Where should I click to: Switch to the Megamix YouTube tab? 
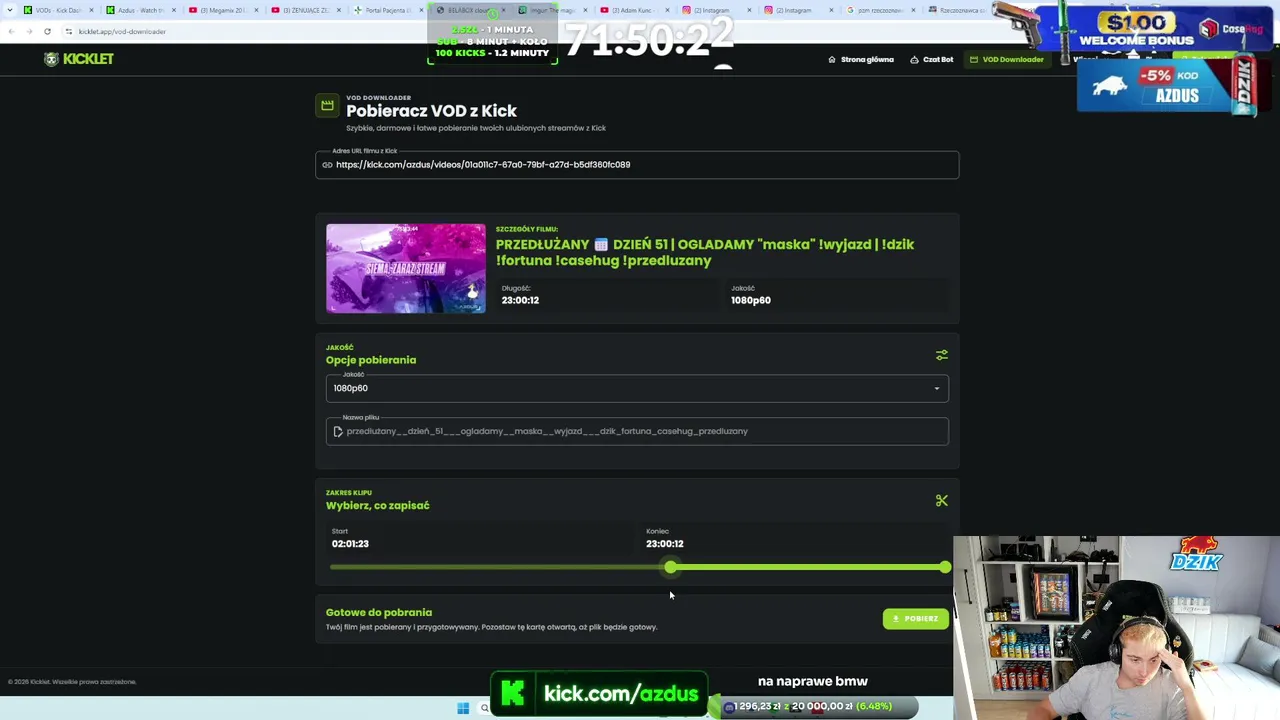[x=222, y=10]
